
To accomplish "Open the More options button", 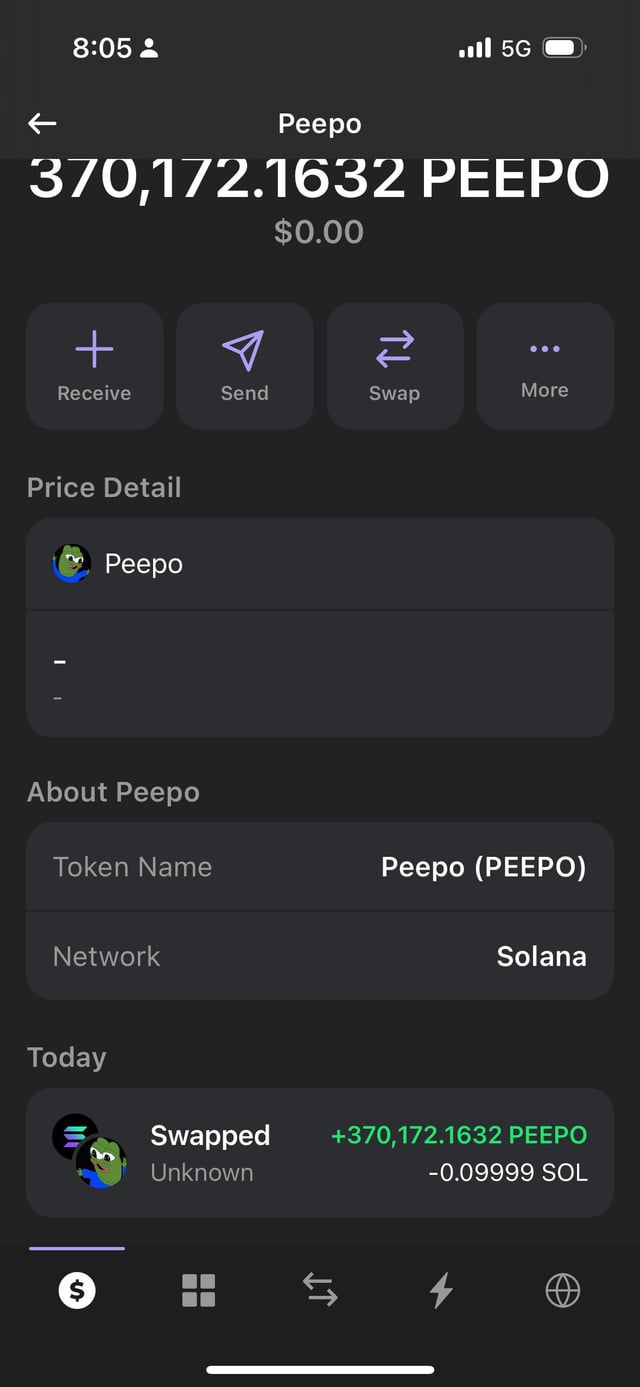I will (545, 366).
